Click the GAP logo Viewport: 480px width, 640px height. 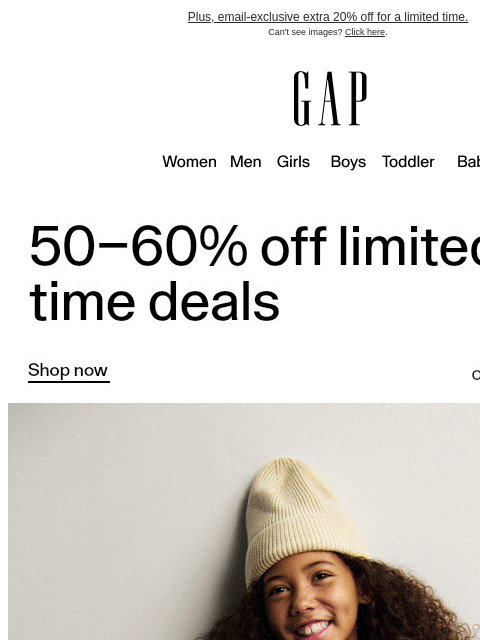(330, 98)
